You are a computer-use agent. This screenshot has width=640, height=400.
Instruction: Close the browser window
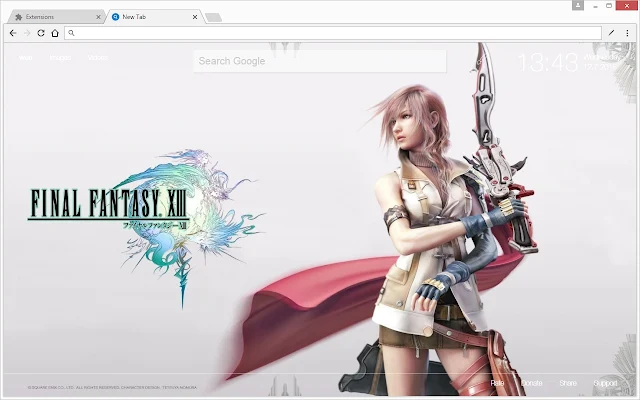coord(627,6)
